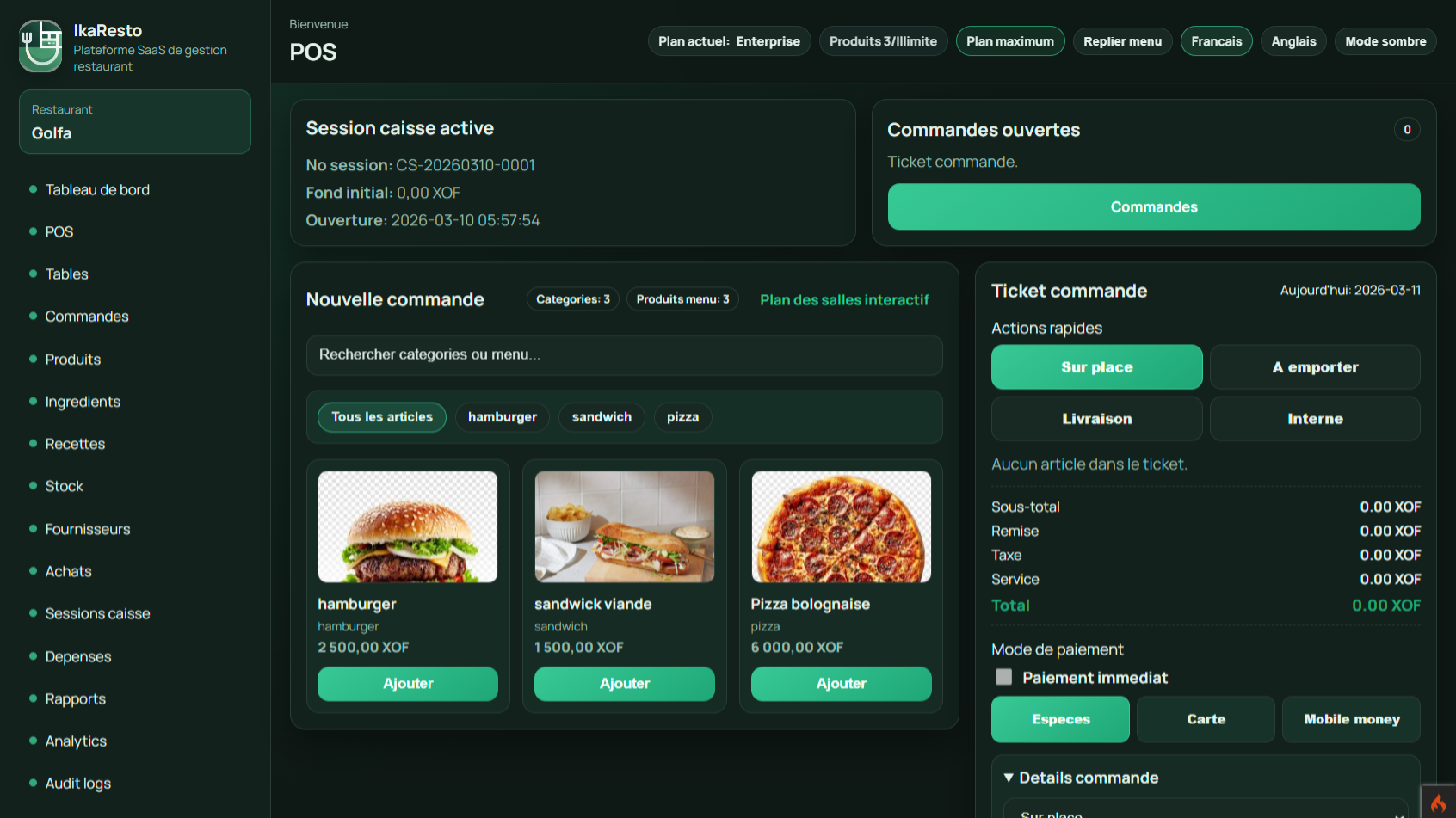This screenshot has width=1456, height=818.
Task: Switch the language to Anglais
Action: click(x=1293, y=41)
